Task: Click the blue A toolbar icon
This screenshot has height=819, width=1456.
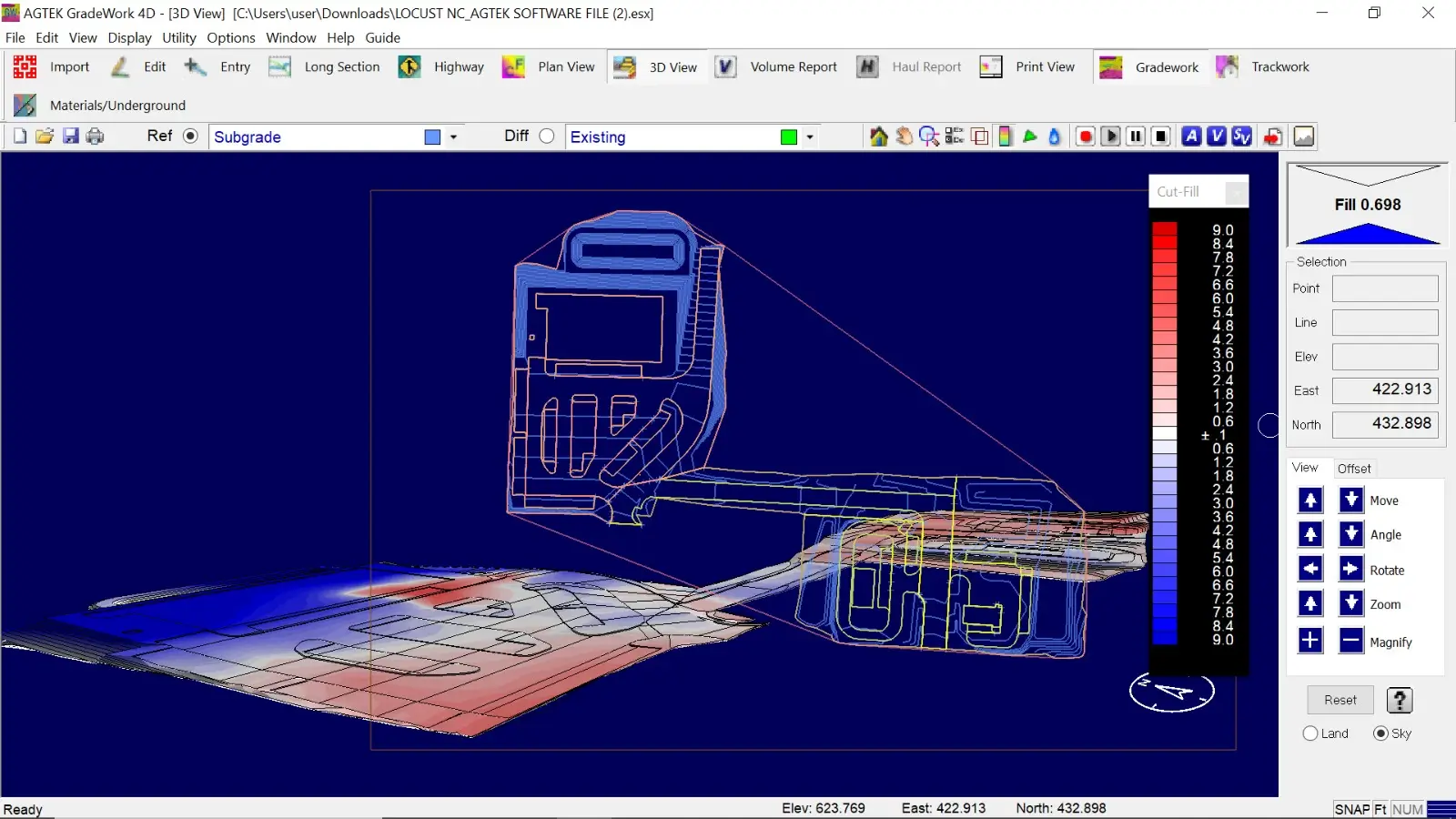Action: pyautogui.click(x=1191, y=136)
